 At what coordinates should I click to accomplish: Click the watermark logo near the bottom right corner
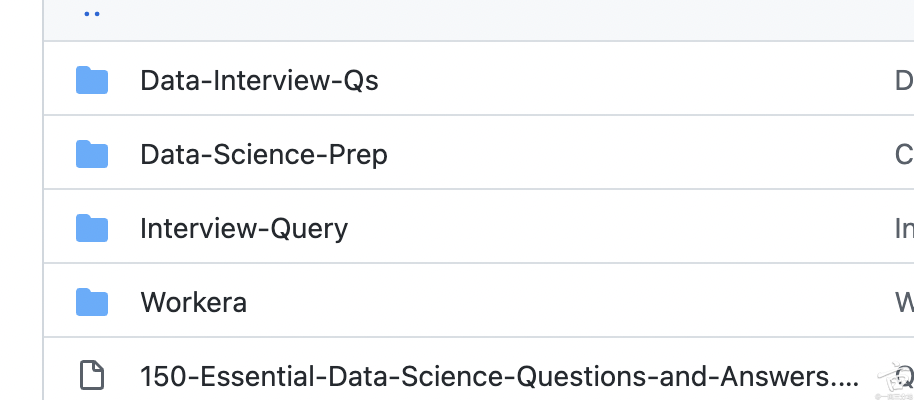[x=890, y=380]
